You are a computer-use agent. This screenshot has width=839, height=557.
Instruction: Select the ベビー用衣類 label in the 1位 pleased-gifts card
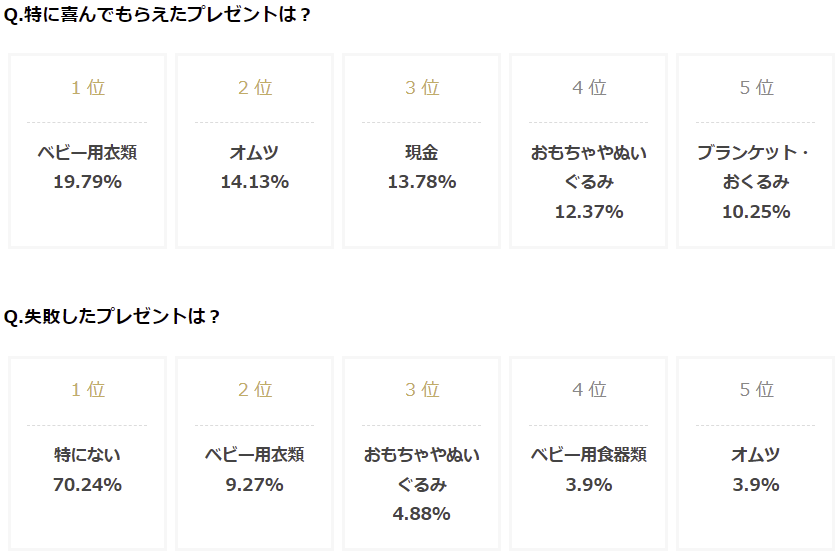click(x=87, y=153)
